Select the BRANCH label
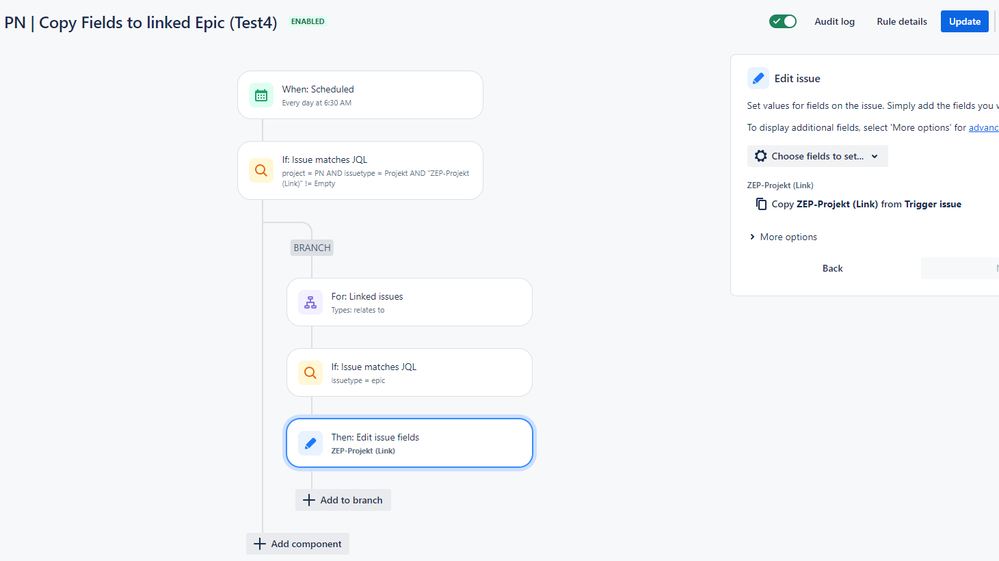999x561 pixels. tap(312, 248)
